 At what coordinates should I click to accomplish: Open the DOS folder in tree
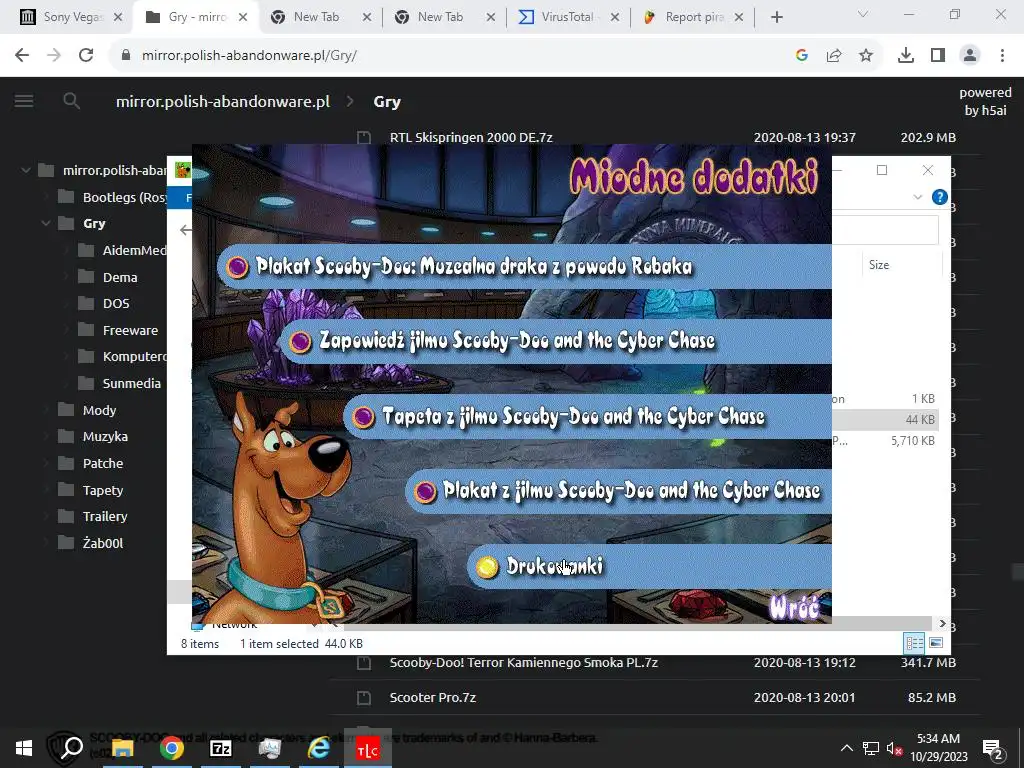[116, 304]
